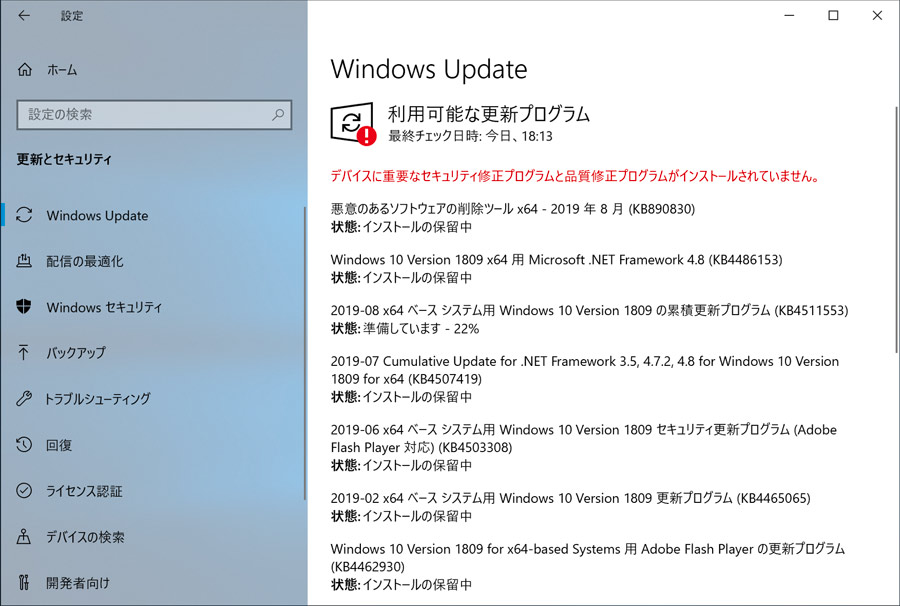
Task: Maximize the Settings window
Action: (x=833, y=15)
